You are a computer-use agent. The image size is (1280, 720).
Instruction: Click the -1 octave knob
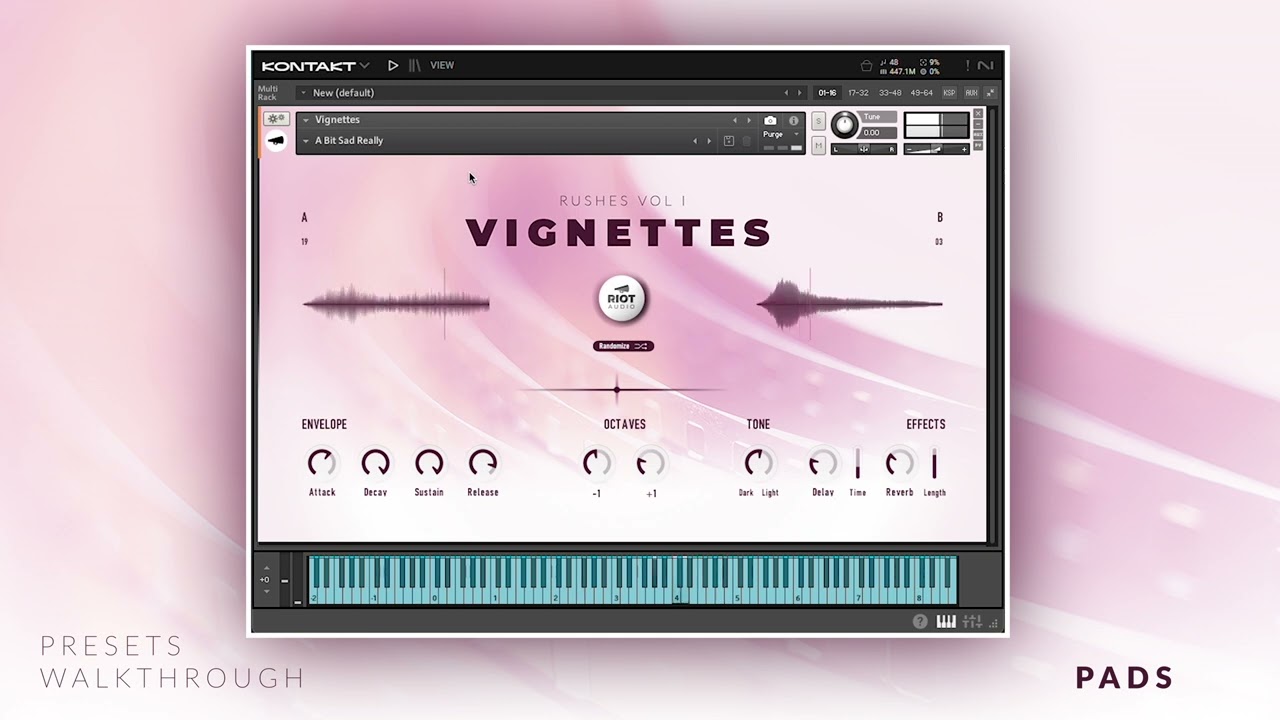[597, 463]
